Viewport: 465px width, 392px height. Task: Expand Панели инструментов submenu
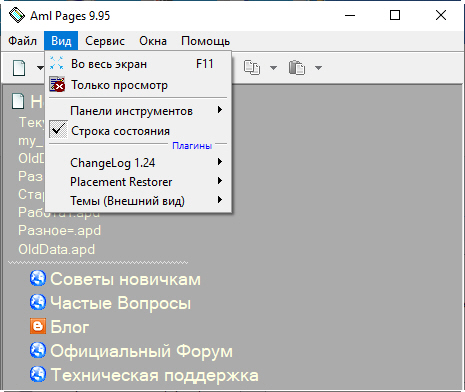point(138,111)
